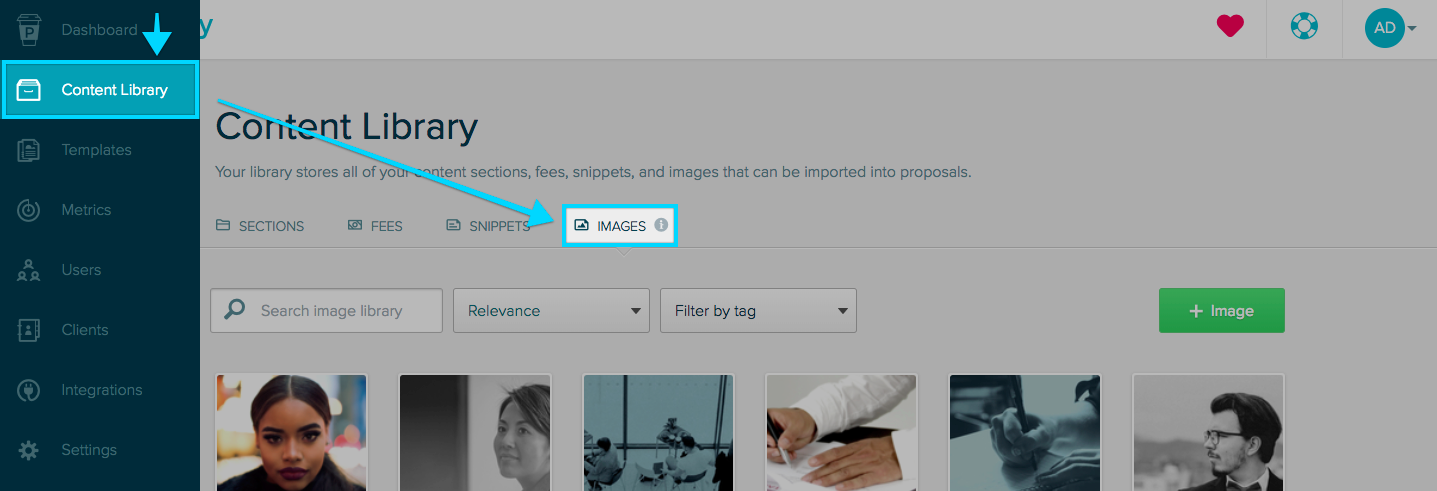Open the help lifebuoy icon
1437x491 pixels.
click(x=1304, y=28)
